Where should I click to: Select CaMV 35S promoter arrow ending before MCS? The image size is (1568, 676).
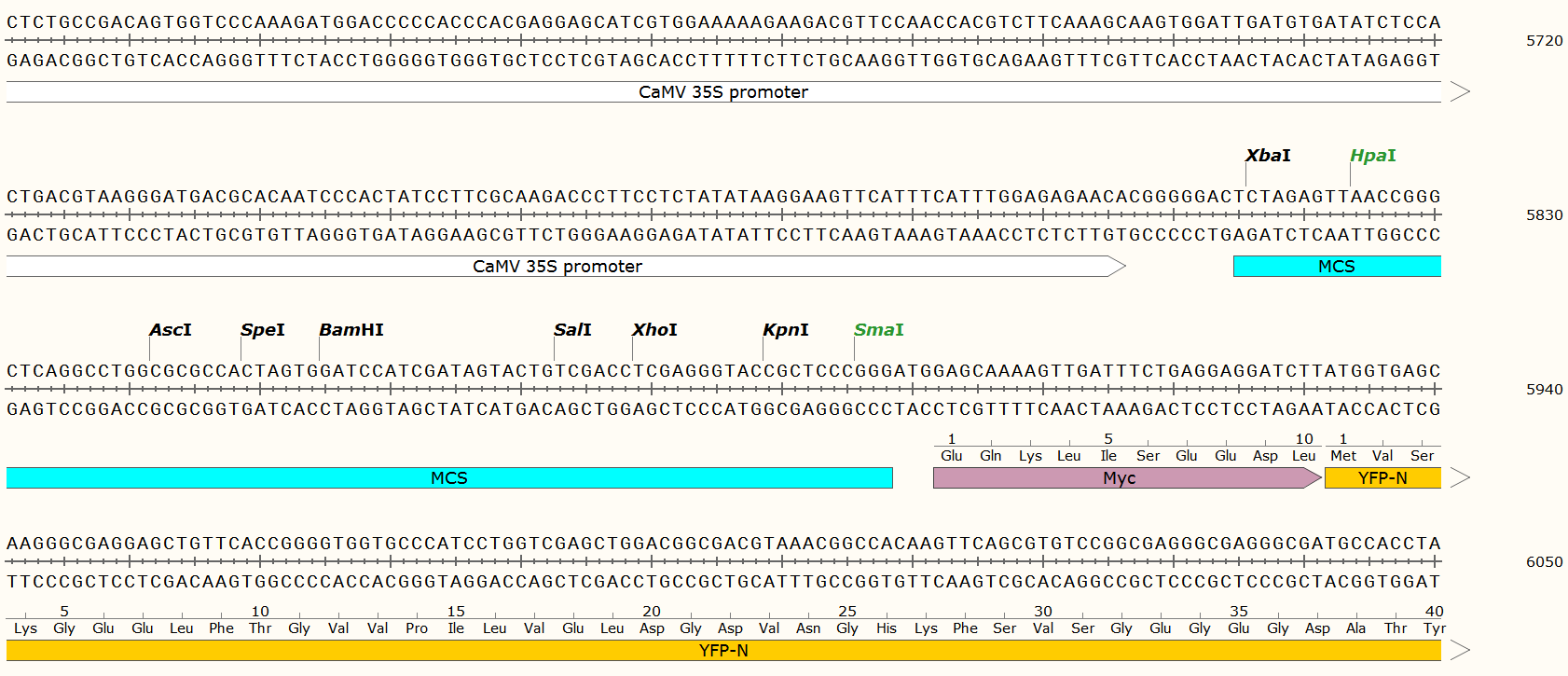(557, 267)
